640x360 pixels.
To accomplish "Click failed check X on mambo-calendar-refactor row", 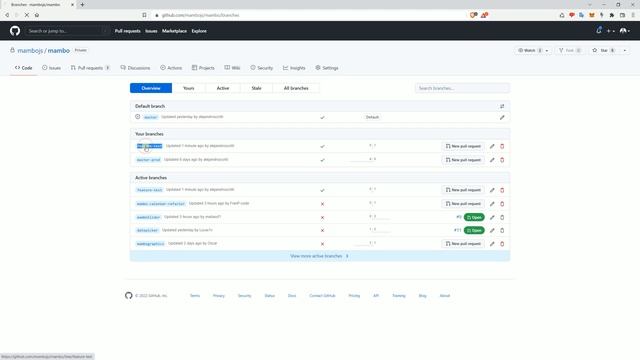I will (322, 204).
